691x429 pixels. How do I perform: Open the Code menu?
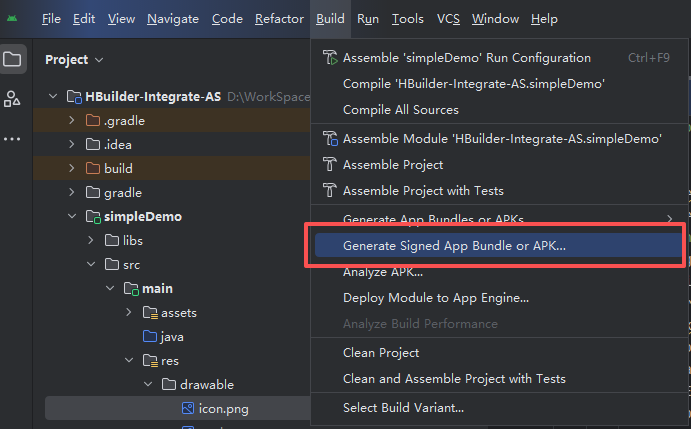[x=227, y=19]
